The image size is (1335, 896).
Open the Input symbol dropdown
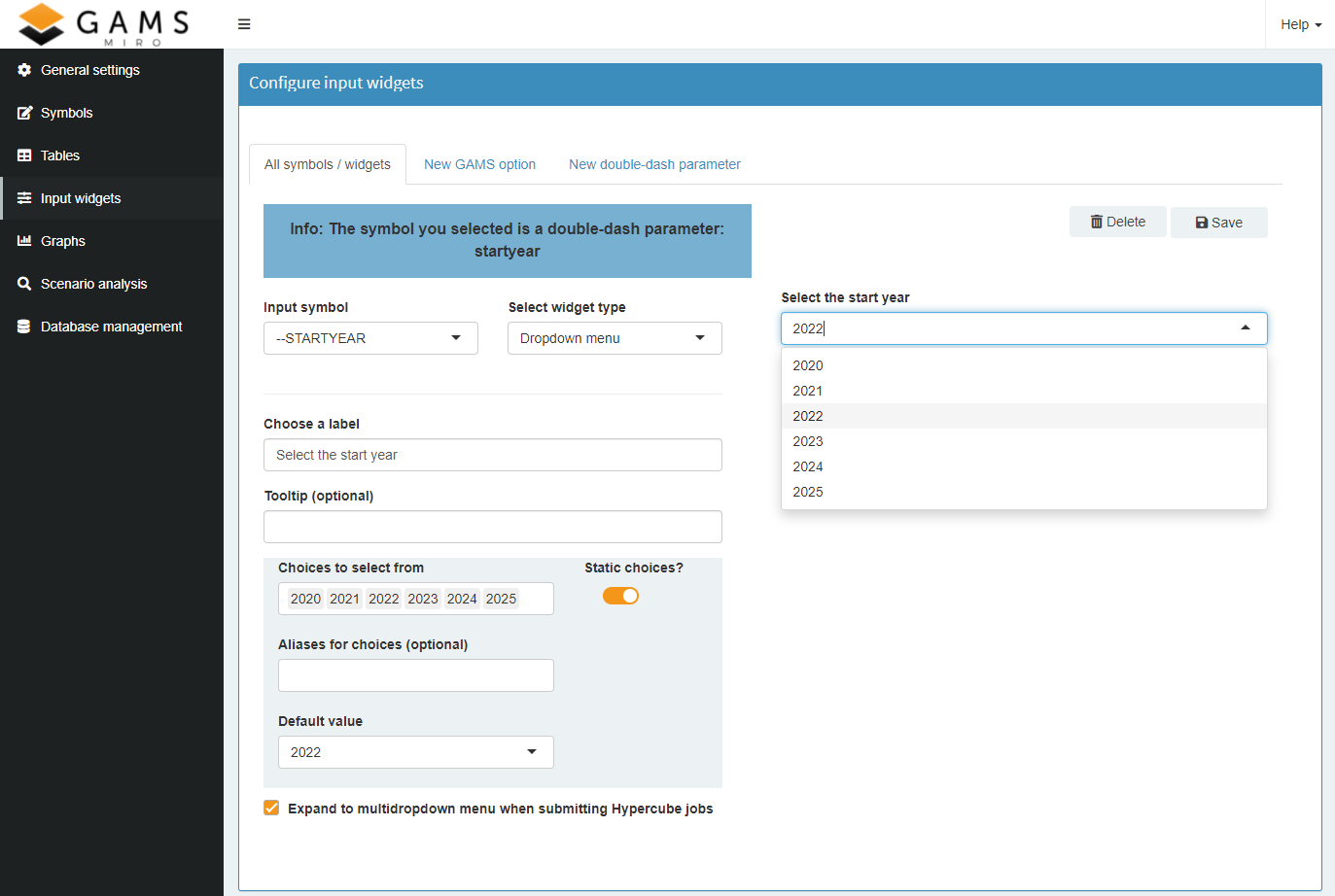[369, 337]
